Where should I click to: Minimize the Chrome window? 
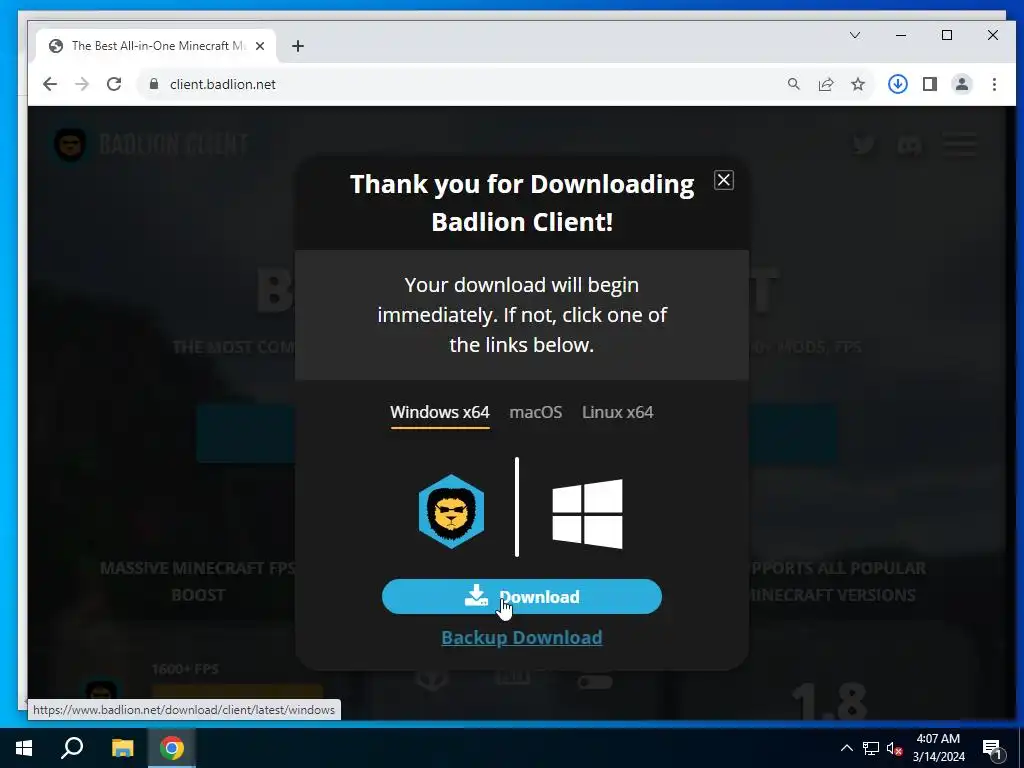point(901,35)
